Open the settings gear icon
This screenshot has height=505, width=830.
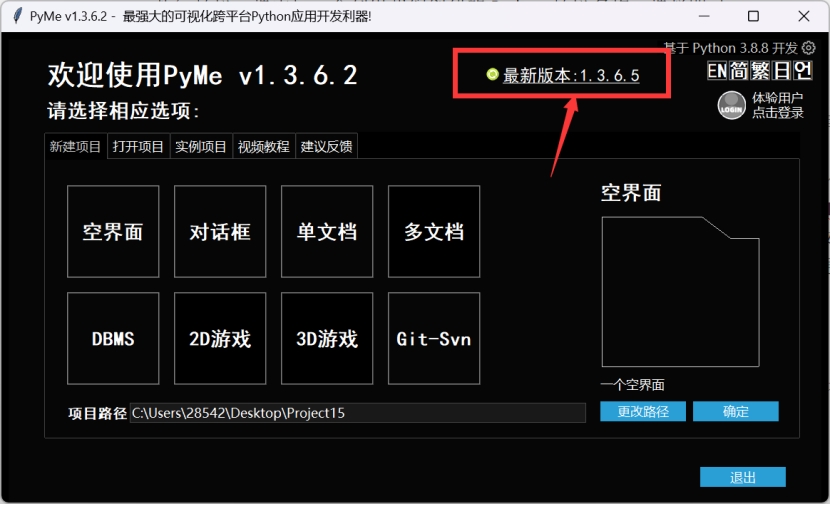pyautogui.click(x=808, y=48)
